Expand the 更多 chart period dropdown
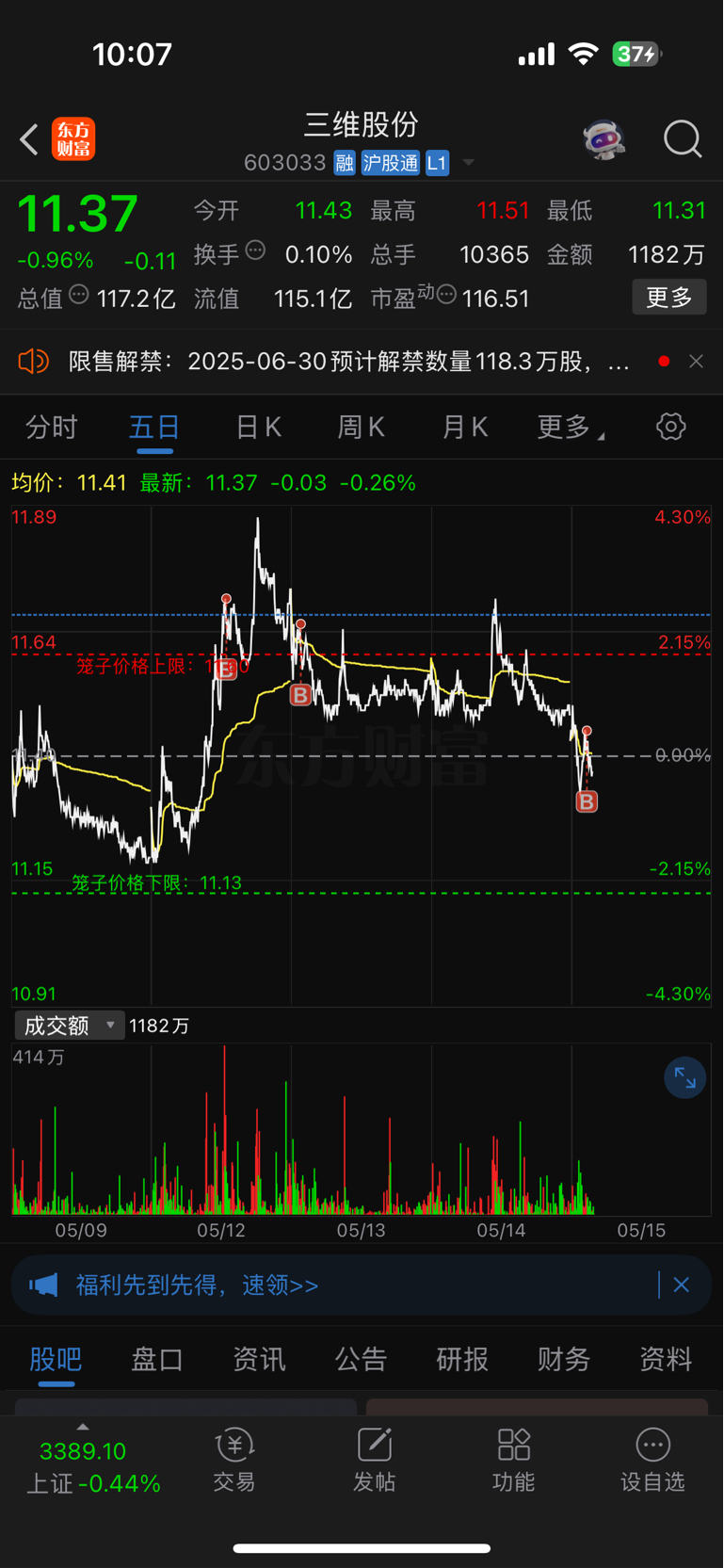 pyautogui.click(x=570, y=428)
